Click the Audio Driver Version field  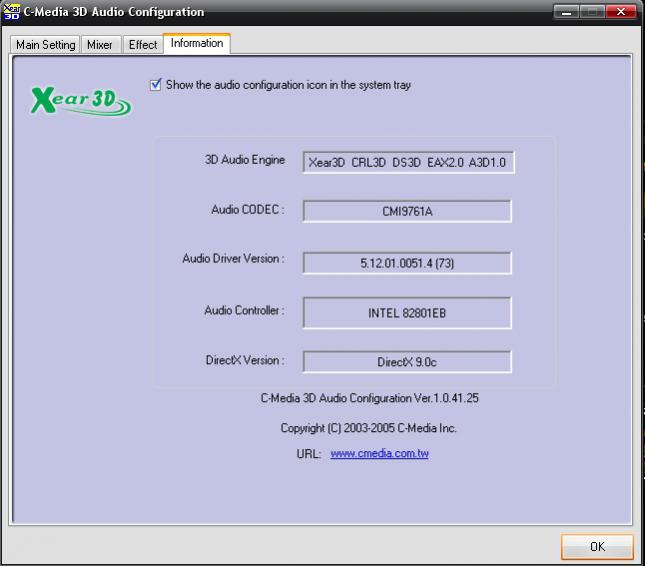[406, 263]
